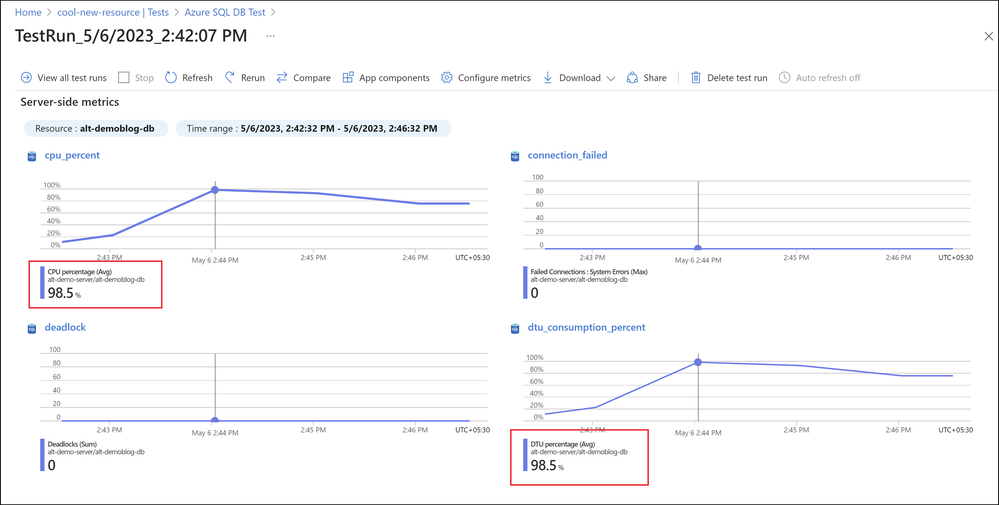Viewport: 999px width, 505px height.
Task: Click the cpu_percent chart data point
Action: [x=215, y=190]
